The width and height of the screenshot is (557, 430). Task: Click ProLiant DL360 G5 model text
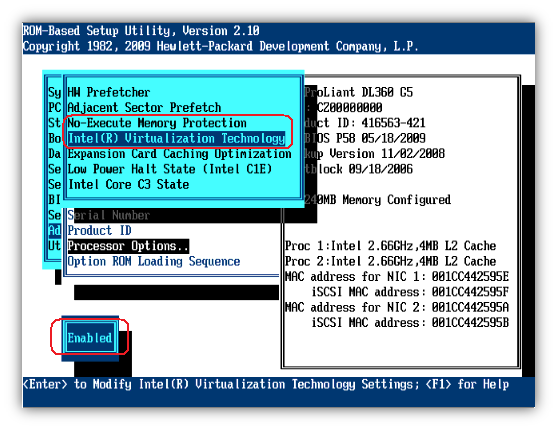point(359,92)
